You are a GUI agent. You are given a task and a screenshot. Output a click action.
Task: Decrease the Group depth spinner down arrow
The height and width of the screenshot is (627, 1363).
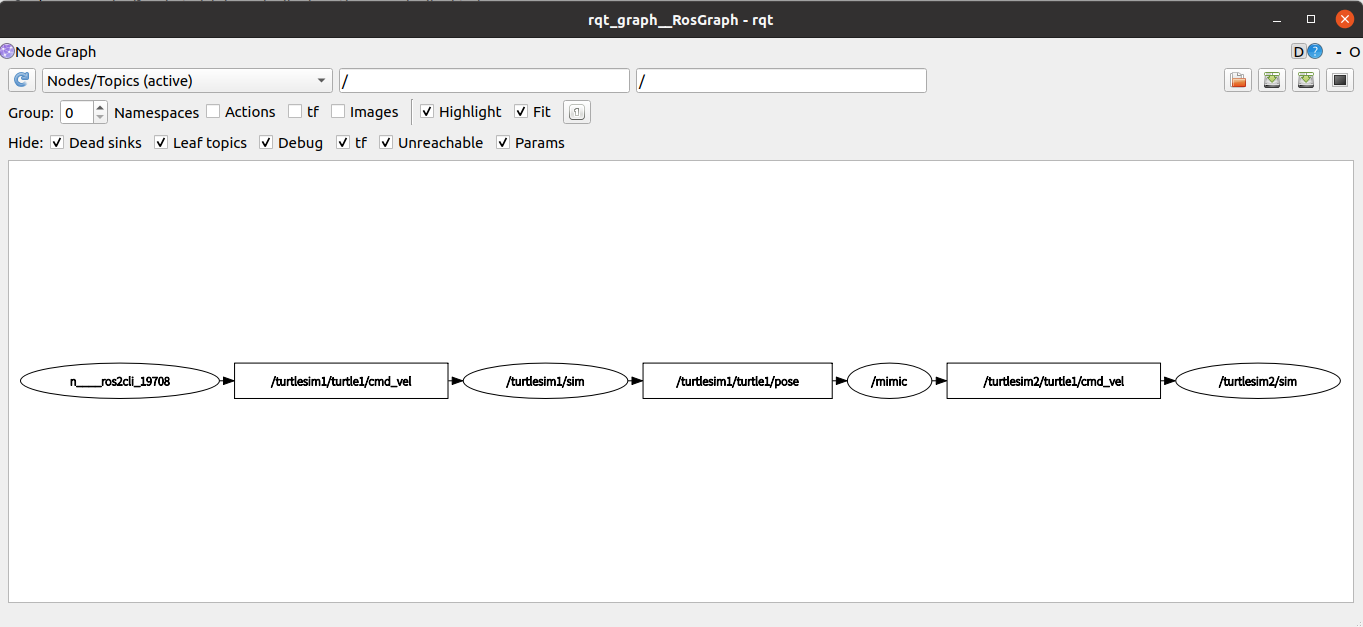(x=100, y=118)
